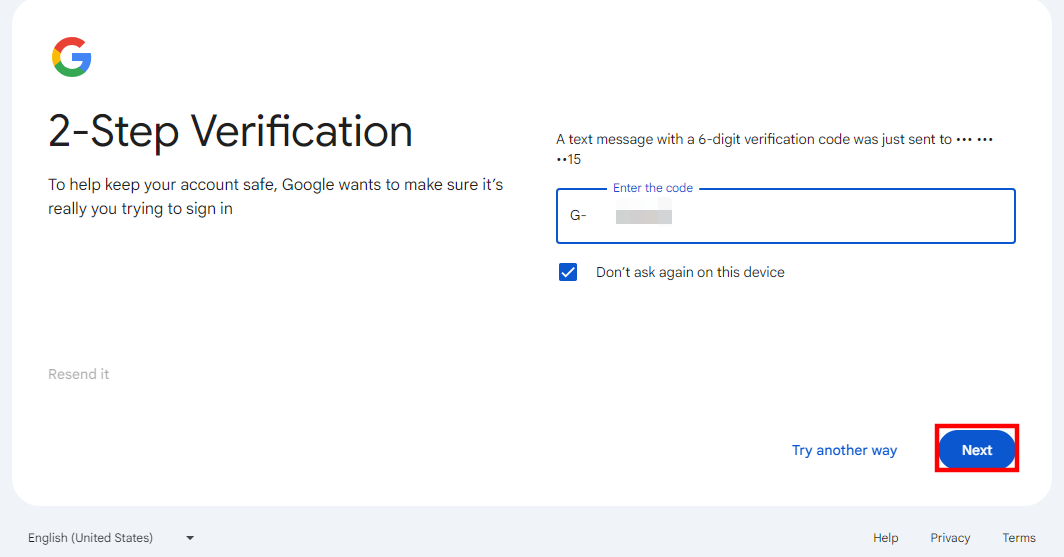The height and width of the screenshot is (557, 1064).
Task: Open the Terms link in the footer
Action: click(1019, 538)
